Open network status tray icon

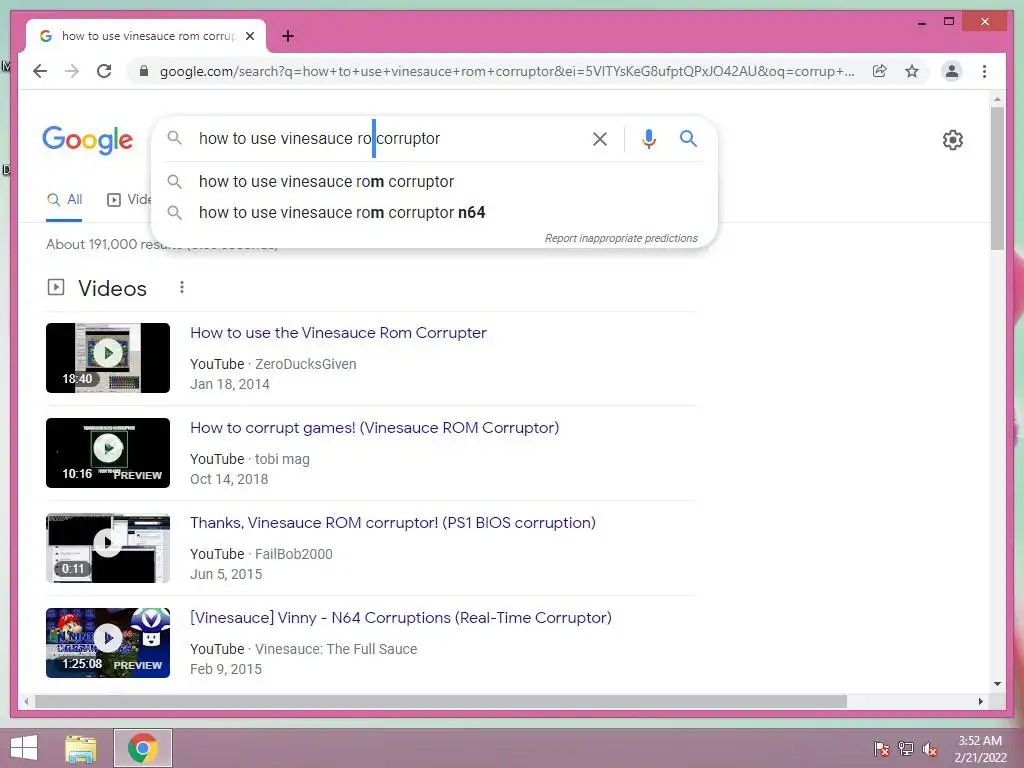point(906,748)
